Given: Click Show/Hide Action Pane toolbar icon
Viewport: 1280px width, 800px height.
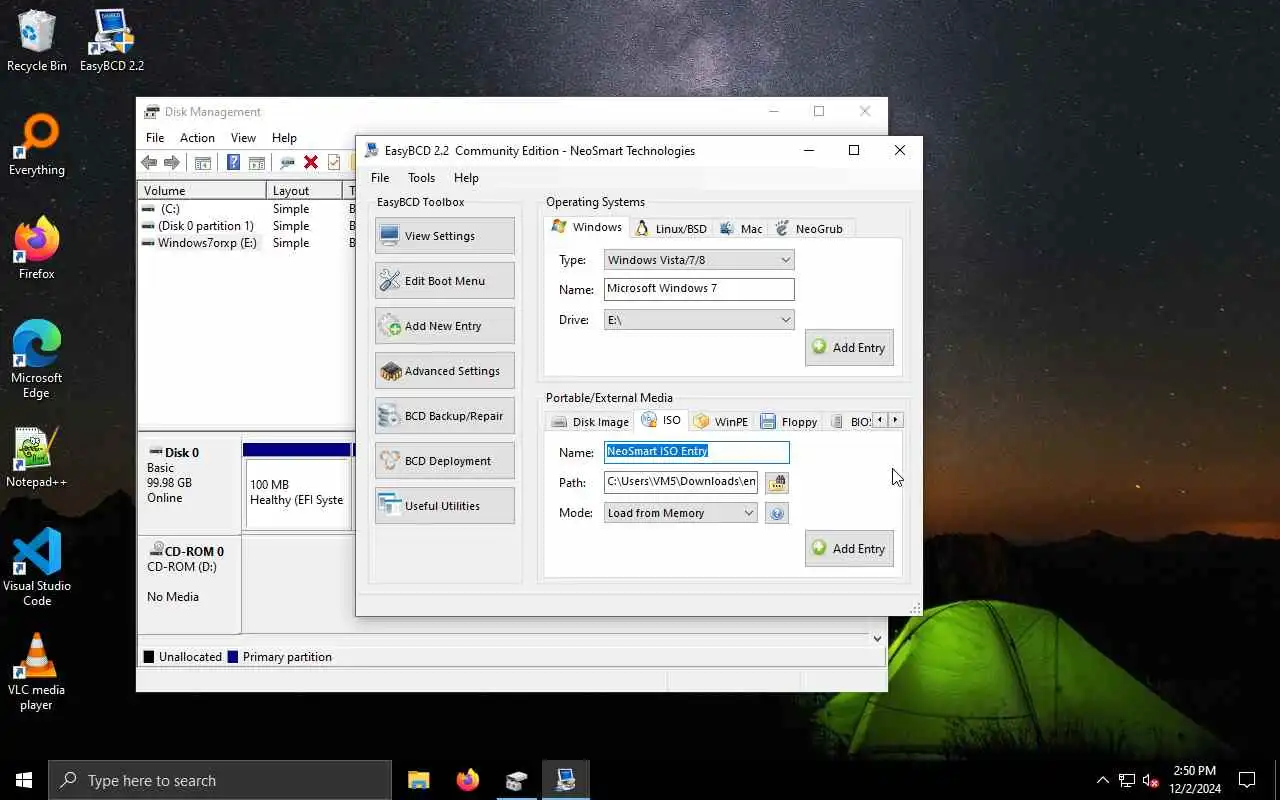Looking at the screenshot, I should [257, 163].
